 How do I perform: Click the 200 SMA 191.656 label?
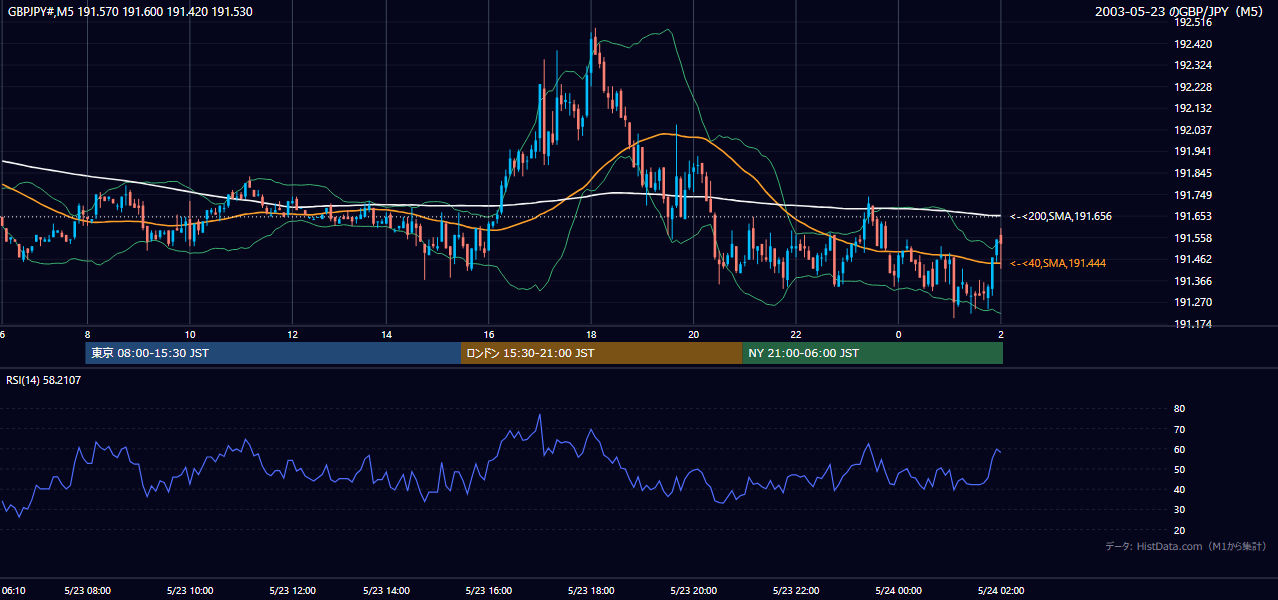tap(1061, 216)
